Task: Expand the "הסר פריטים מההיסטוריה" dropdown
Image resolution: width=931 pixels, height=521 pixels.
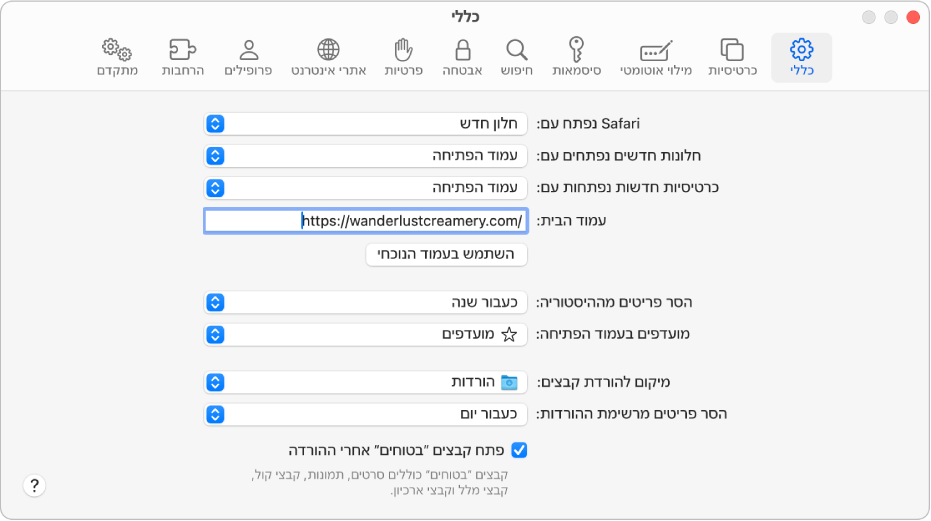Action: [365, 302]
